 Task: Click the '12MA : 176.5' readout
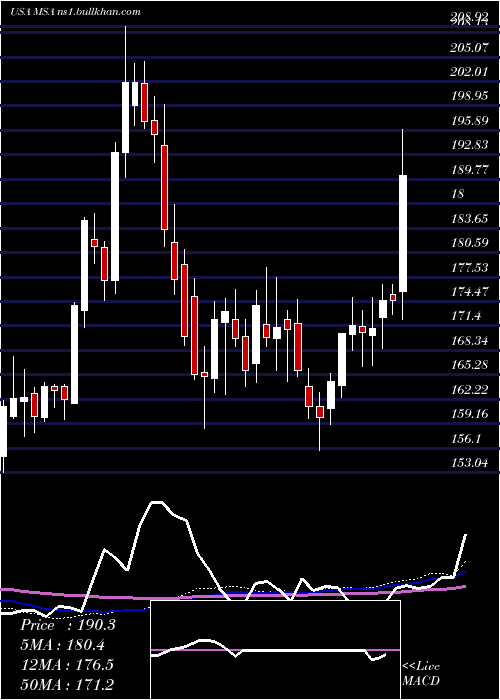[67, 664]
